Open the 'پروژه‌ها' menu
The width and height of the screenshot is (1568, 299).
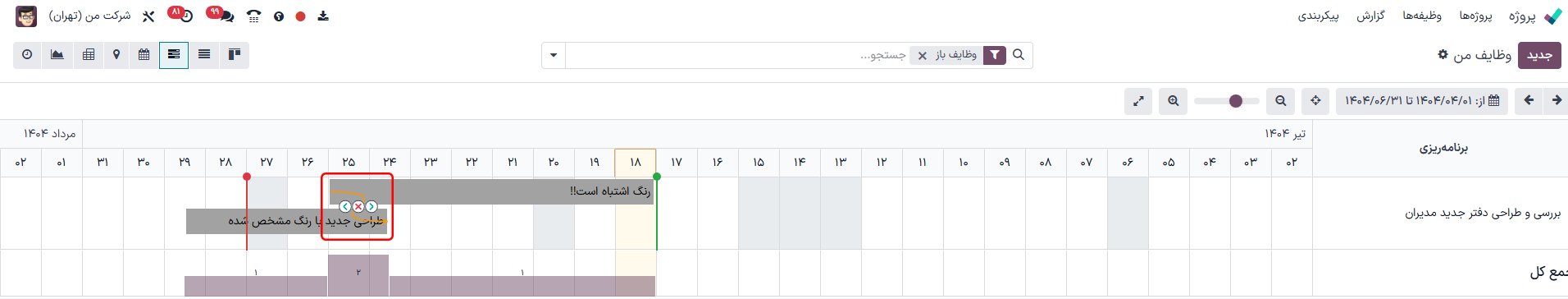(1475, 16)
